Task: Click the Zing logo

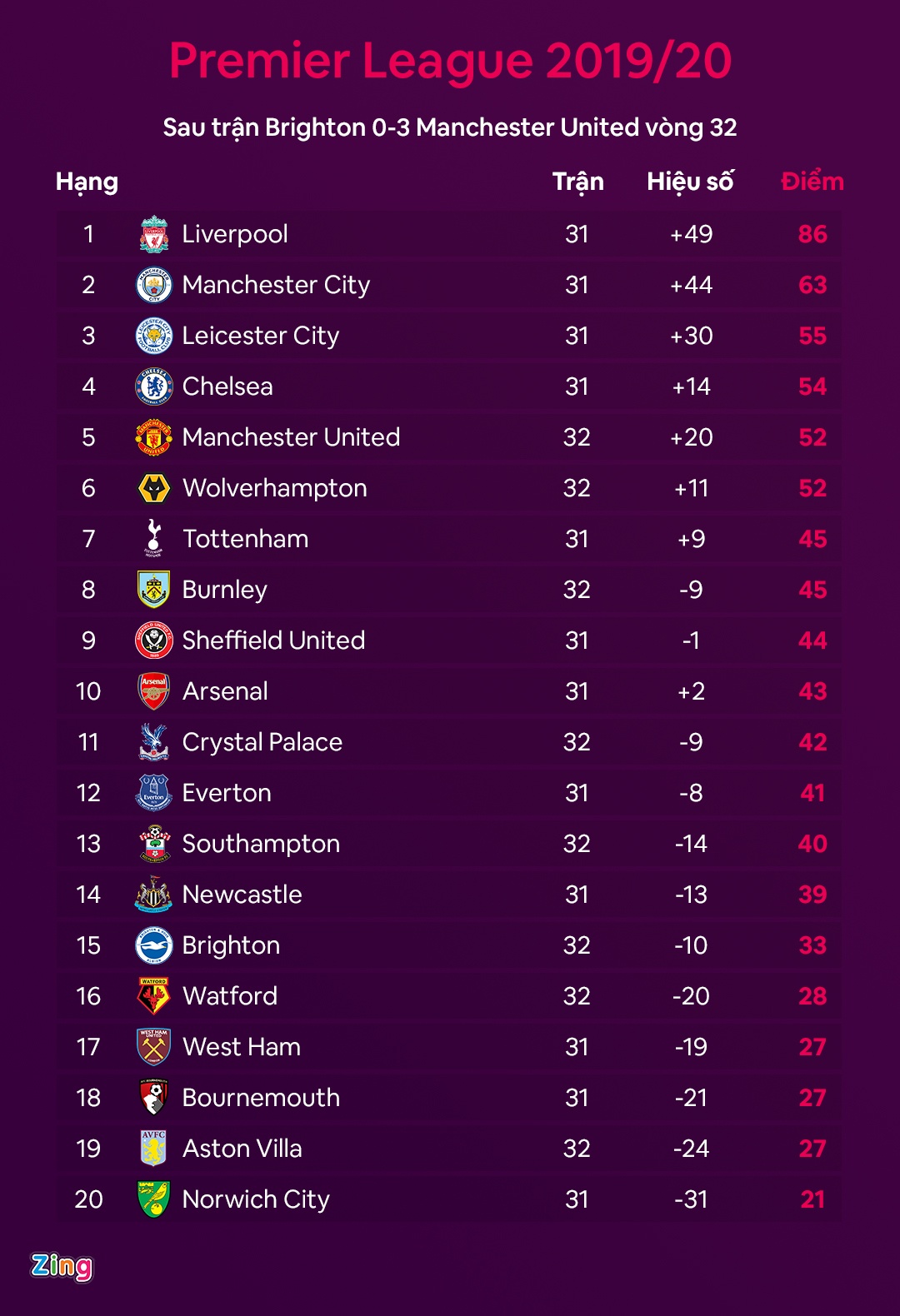Action: 62,1266
